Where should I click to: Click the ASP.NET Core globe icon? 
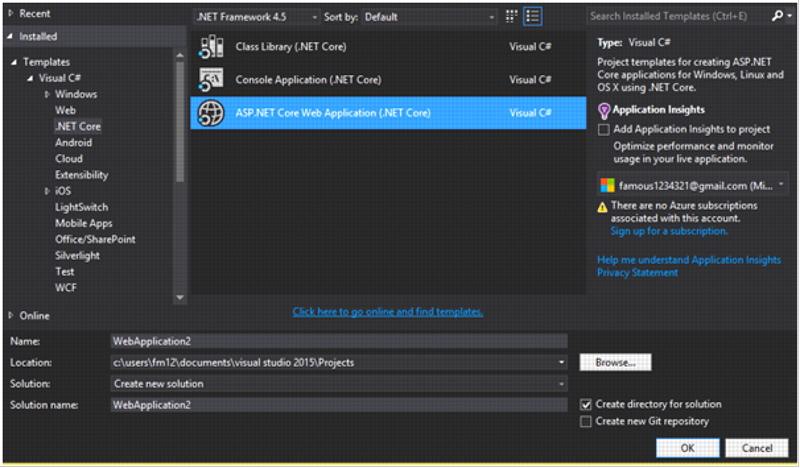(x=211, y=113)
